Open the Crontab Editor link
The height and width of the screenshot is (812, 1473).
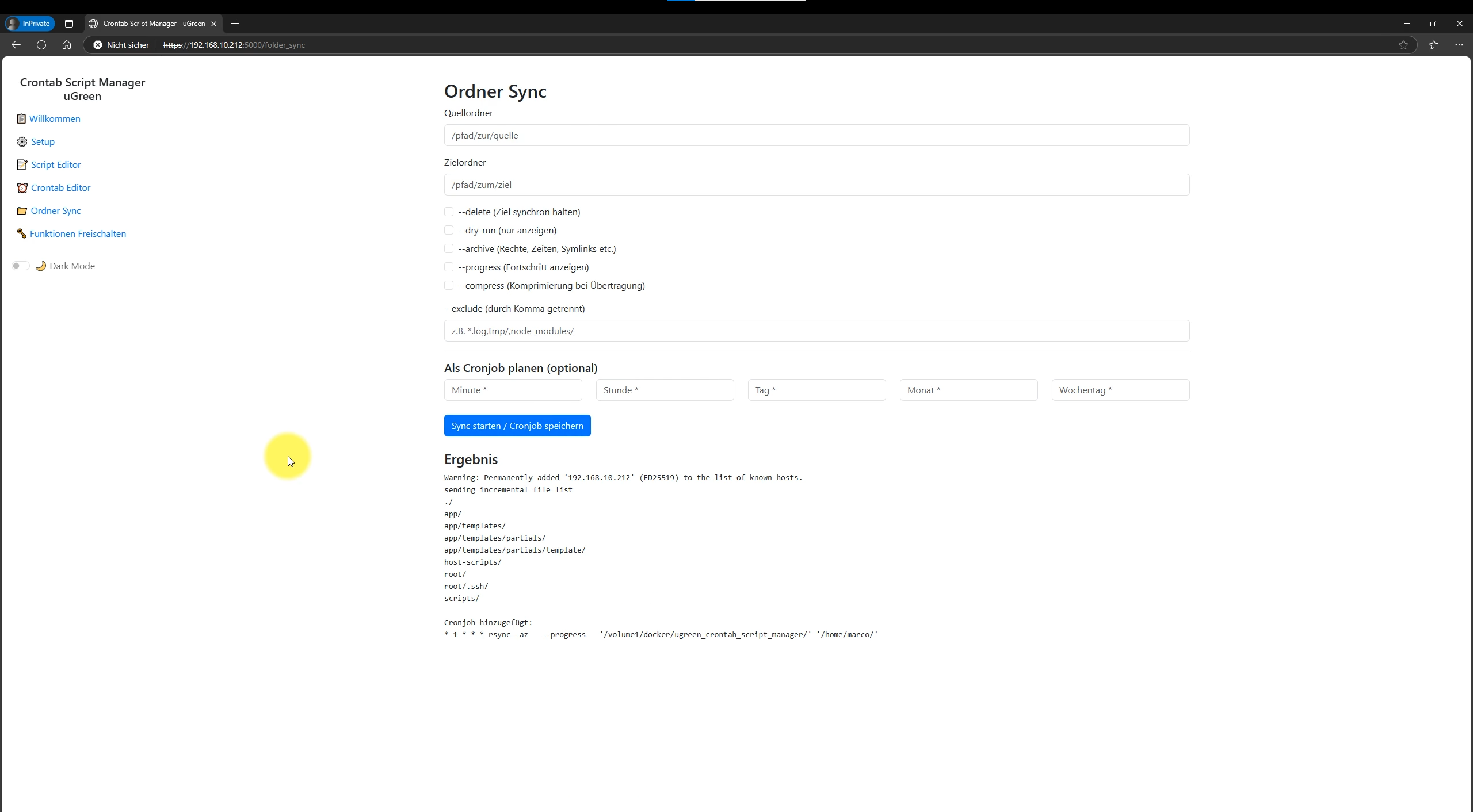pyautogui.click(x=60, y=187)
